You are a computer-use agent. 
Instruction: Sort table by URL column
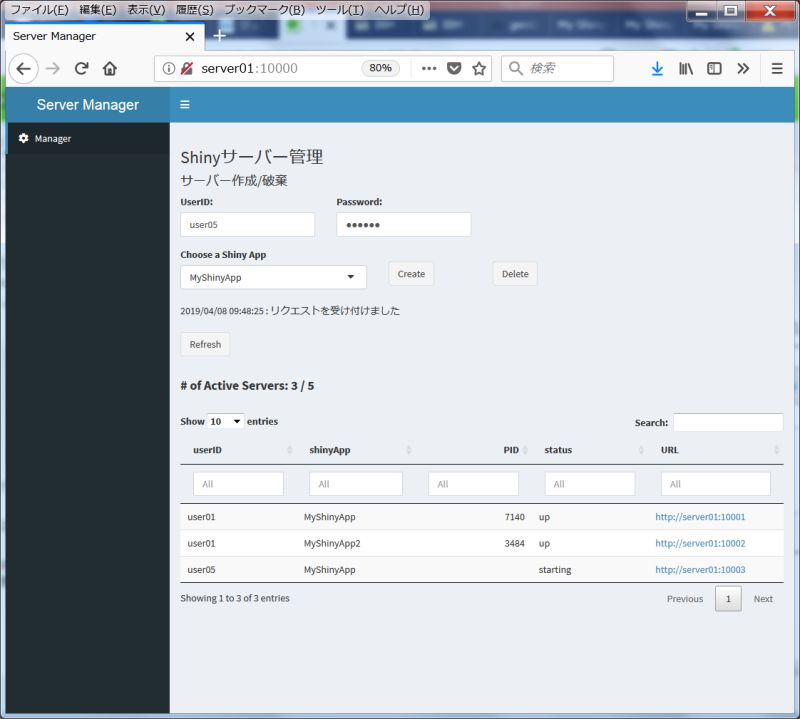(716, 450)
